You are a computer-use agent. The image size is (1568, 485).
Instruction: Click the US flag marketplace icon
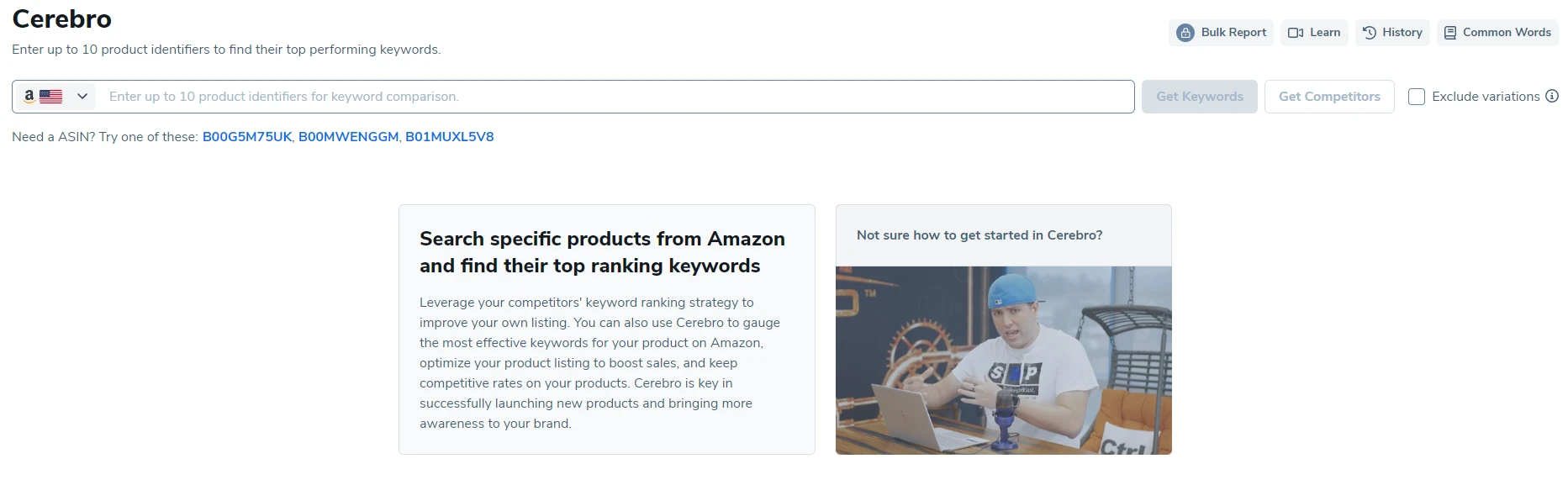pyautogui.click(x=51, y=97)
